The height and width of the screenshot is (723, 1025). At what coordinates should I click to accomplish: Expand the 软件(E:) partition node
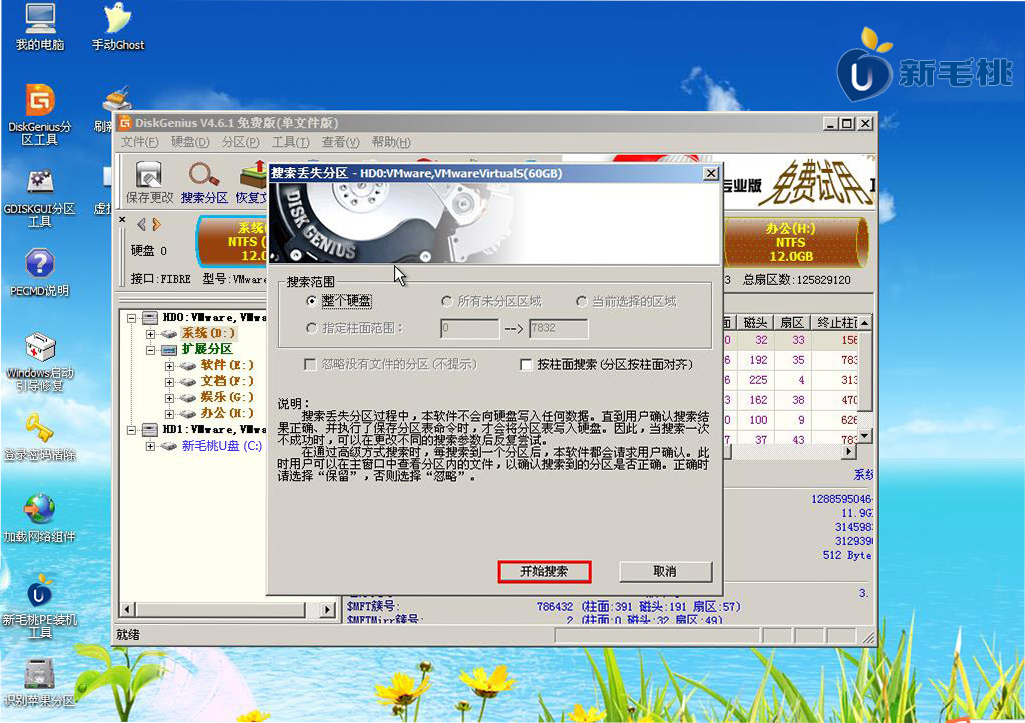coord(169,365)
